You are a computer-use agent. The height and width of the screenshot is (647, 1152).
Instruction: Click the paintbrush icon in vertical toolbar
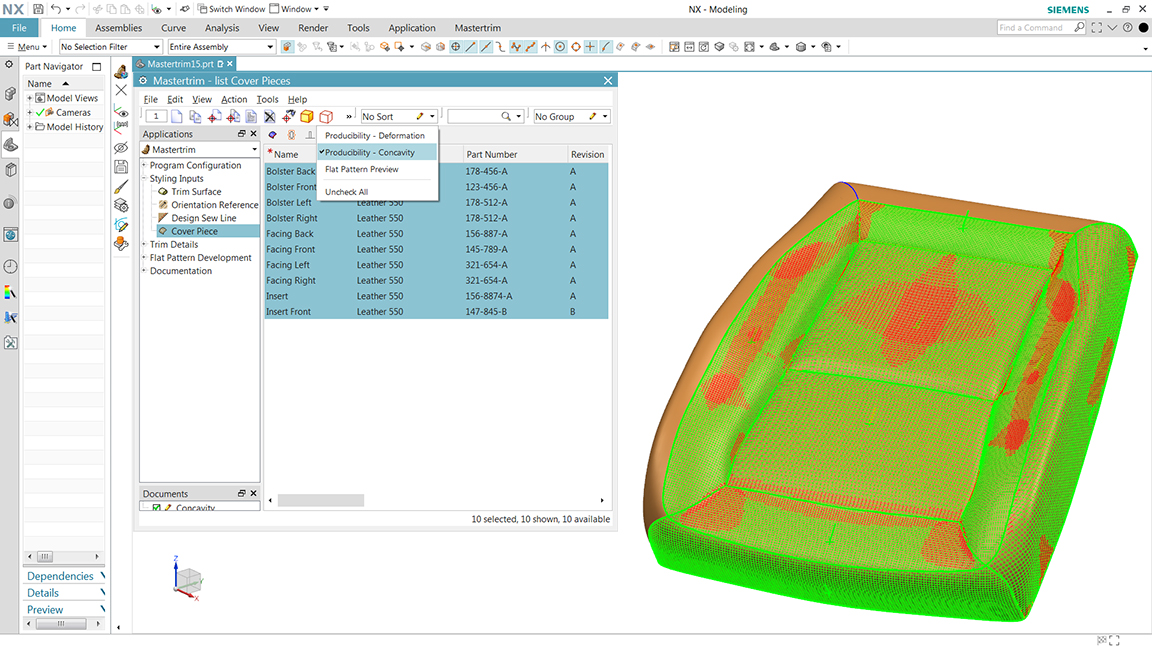pyautogui.click(x=122, y=186)
